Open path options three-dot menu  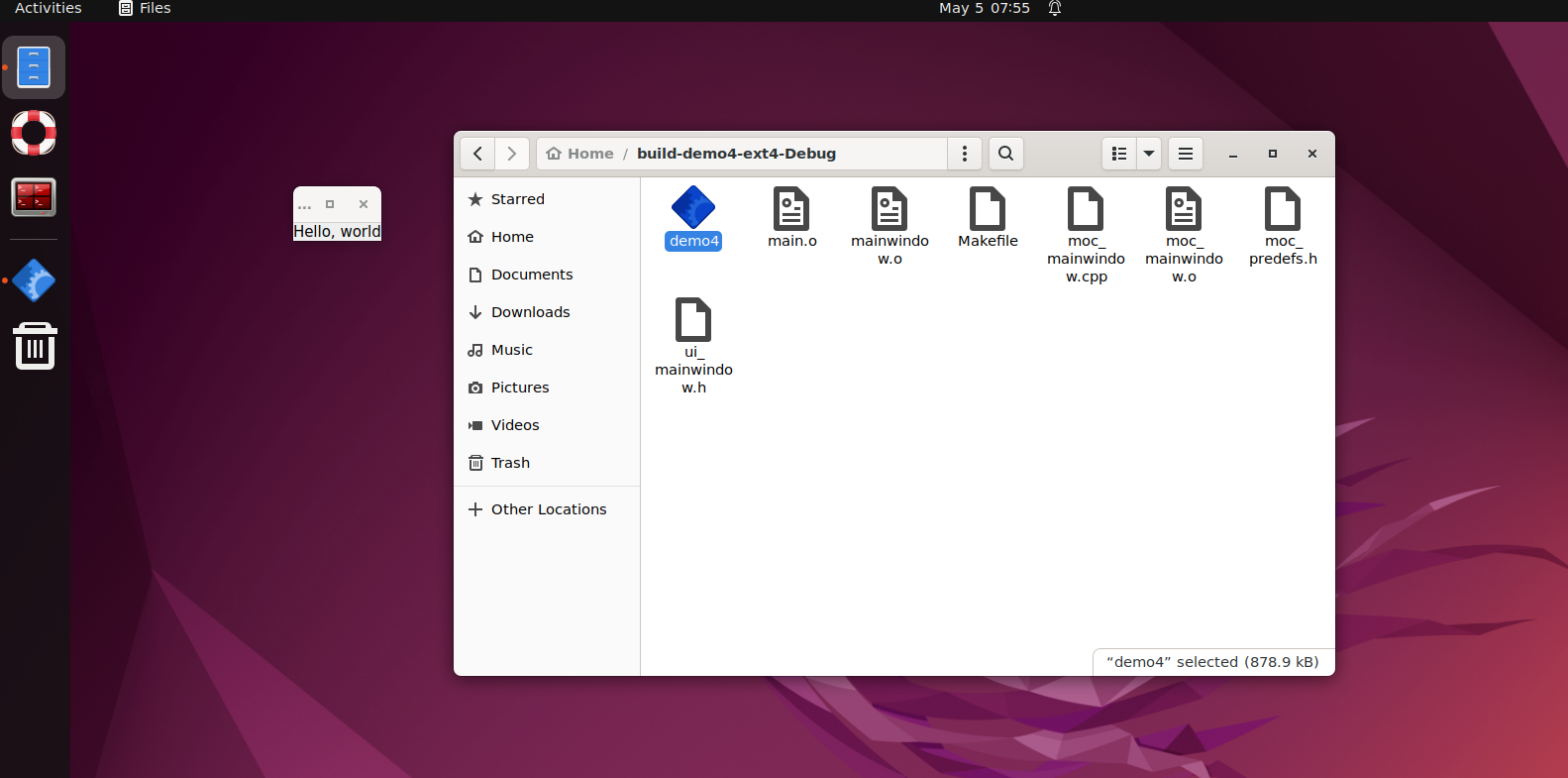pyautogui.click(x=964, y=154)
